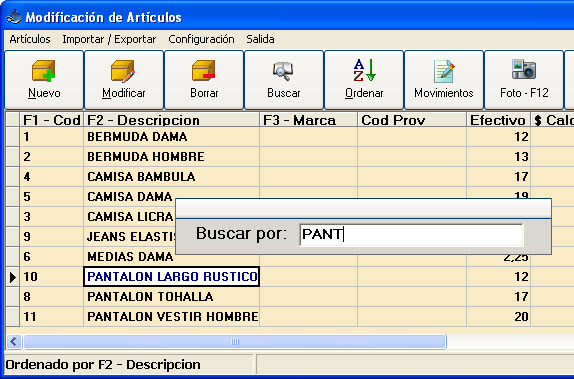Click the Efectivo value of CAMISA BAMBULA
Image resolution: width=574 pixels, height=379 pixels.
point(499,177)
